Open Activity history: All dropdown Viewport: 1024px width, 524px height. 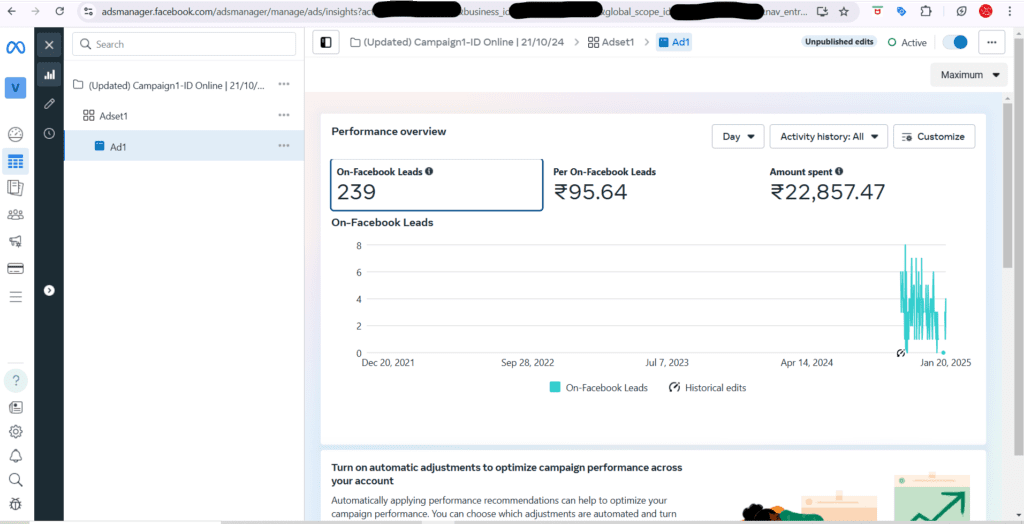coord(829,137)
